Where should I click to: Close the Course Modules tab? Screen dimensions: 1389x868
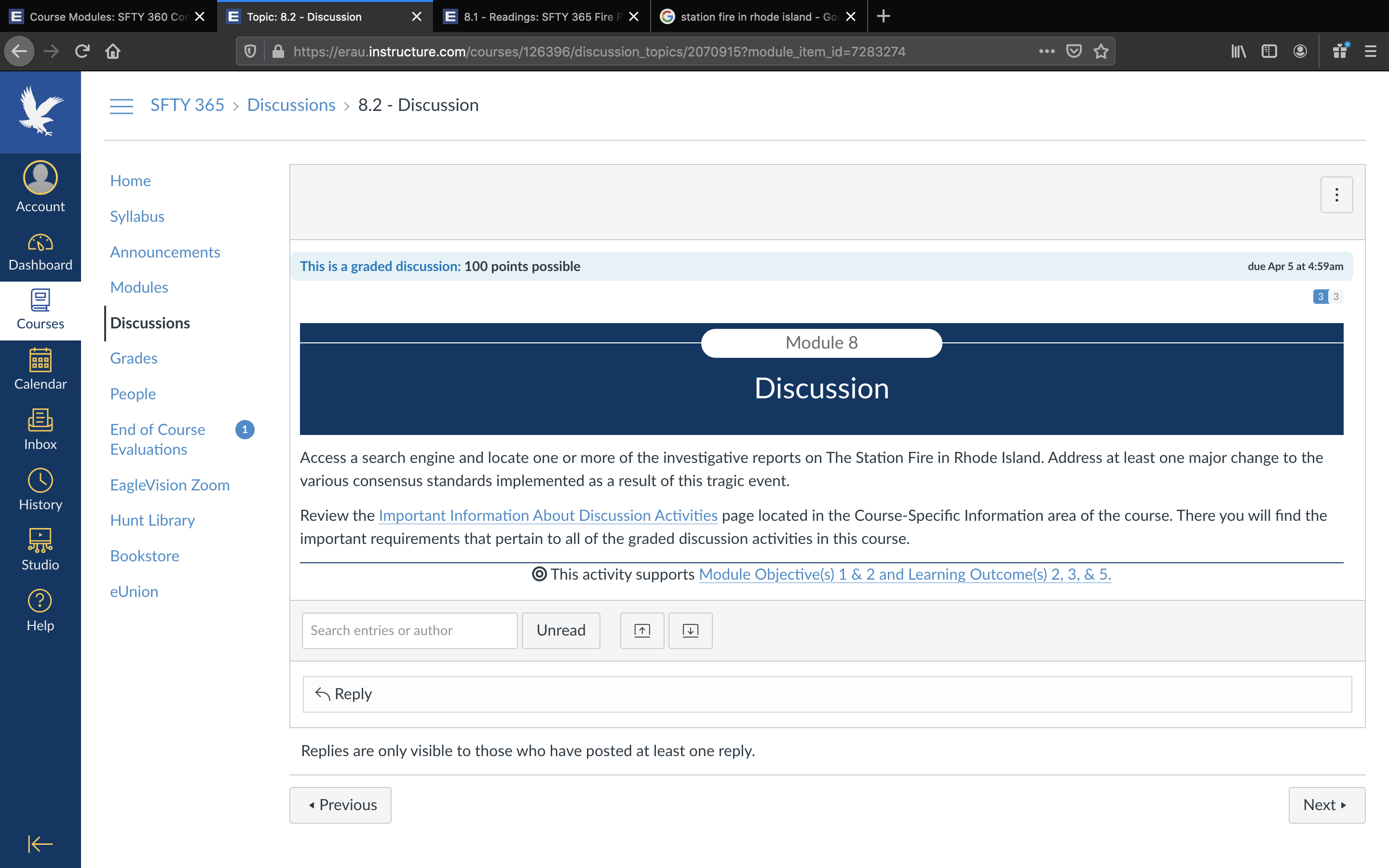pyautogui.click(x=200, y=17)
